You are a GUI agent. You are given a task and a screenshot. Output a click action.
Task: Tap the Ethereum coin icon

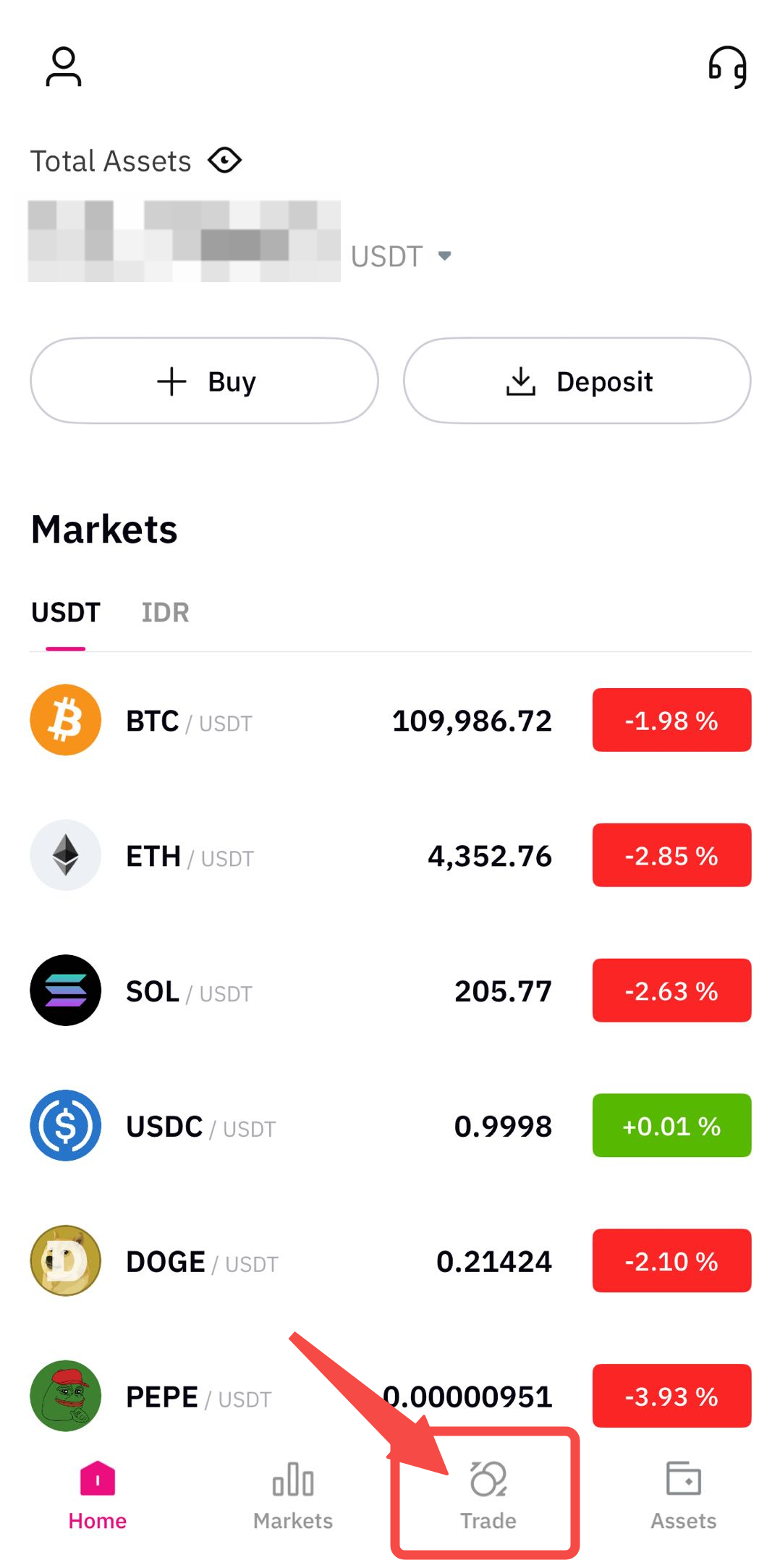click(x=66, y=855)
